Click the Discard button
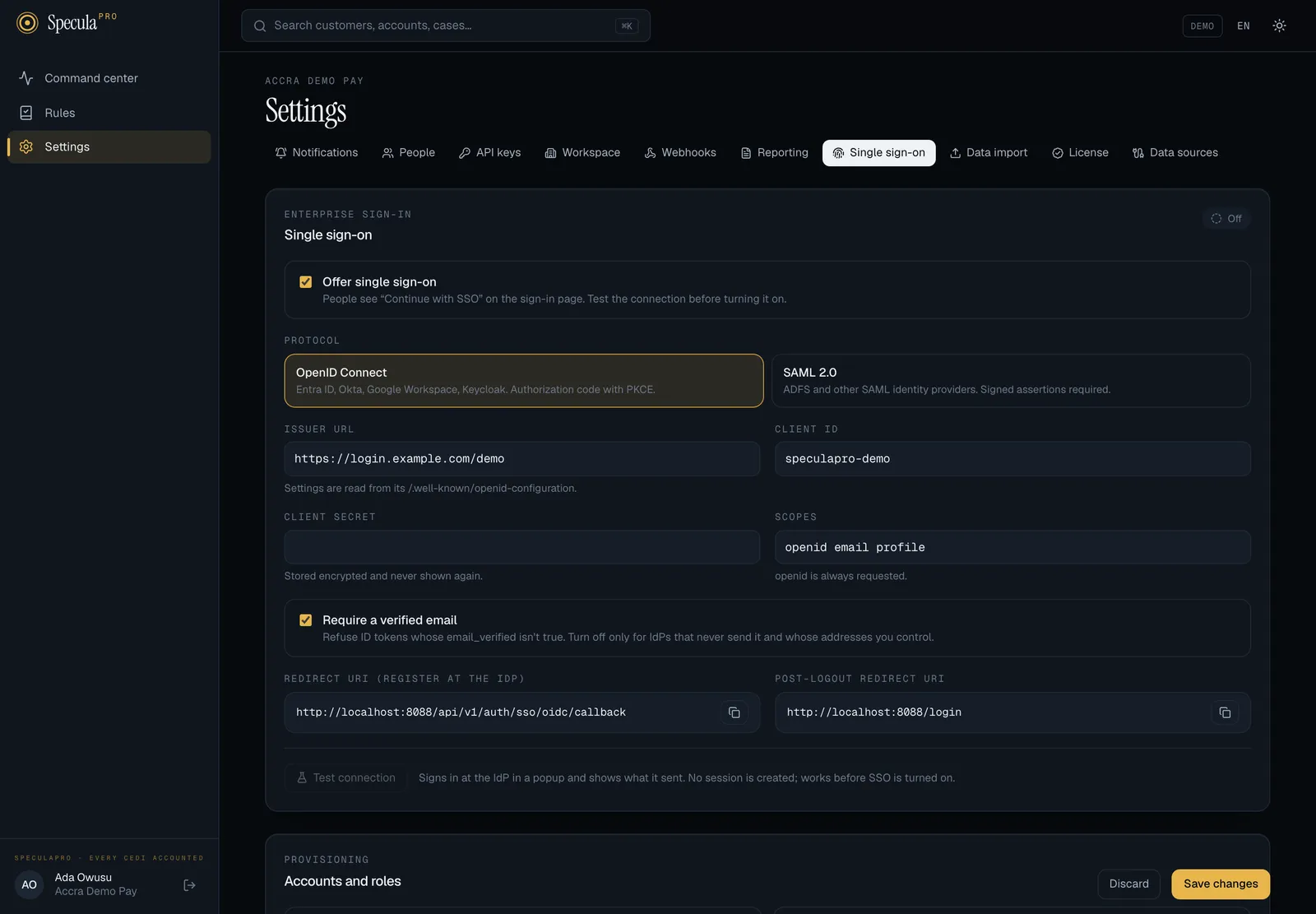The image size is (1316, 914). pyautogui.click(x=1128, y=884)
